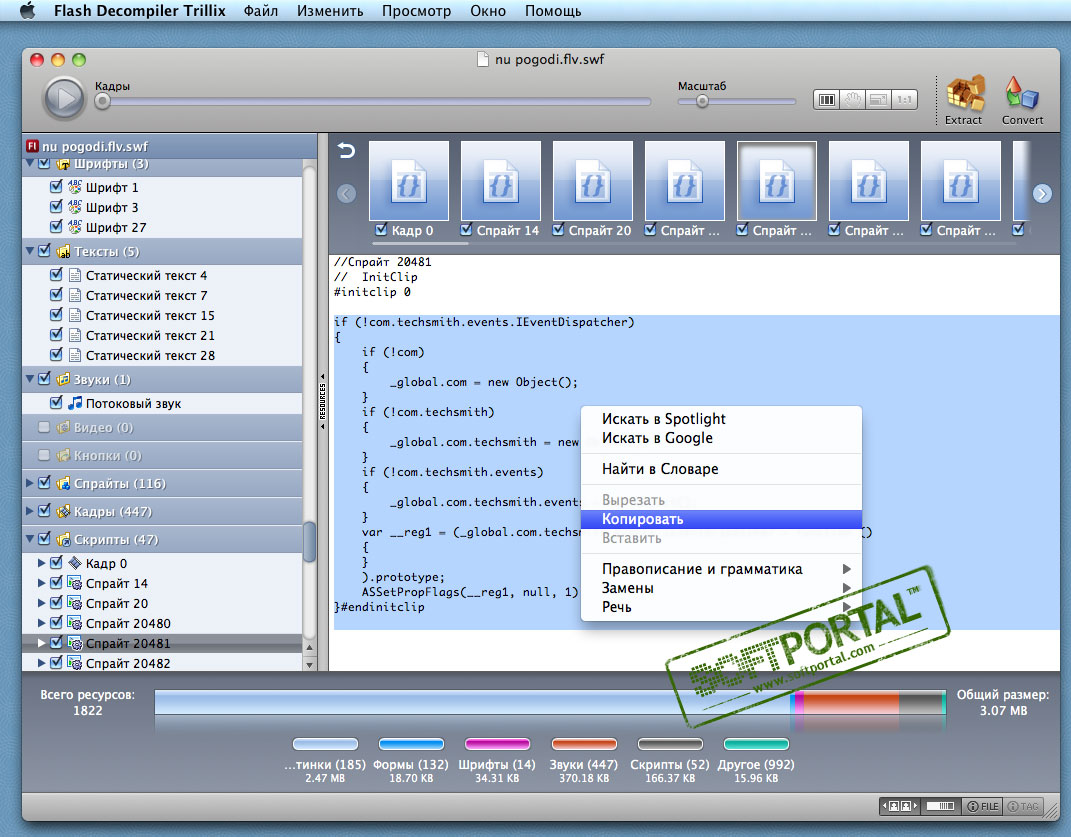Viewport: 1071px width, 837px height.
Task: Toggle the Видео (0) checkbox
Action: [44, 427]
